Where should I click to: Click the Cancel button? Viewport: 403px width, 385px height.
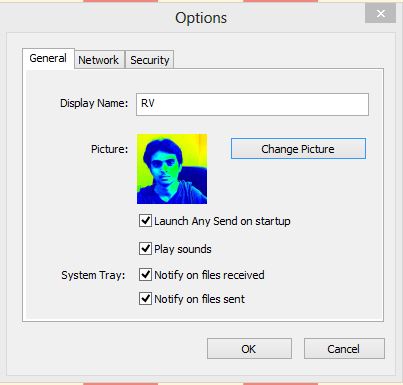tap(344, 349)
